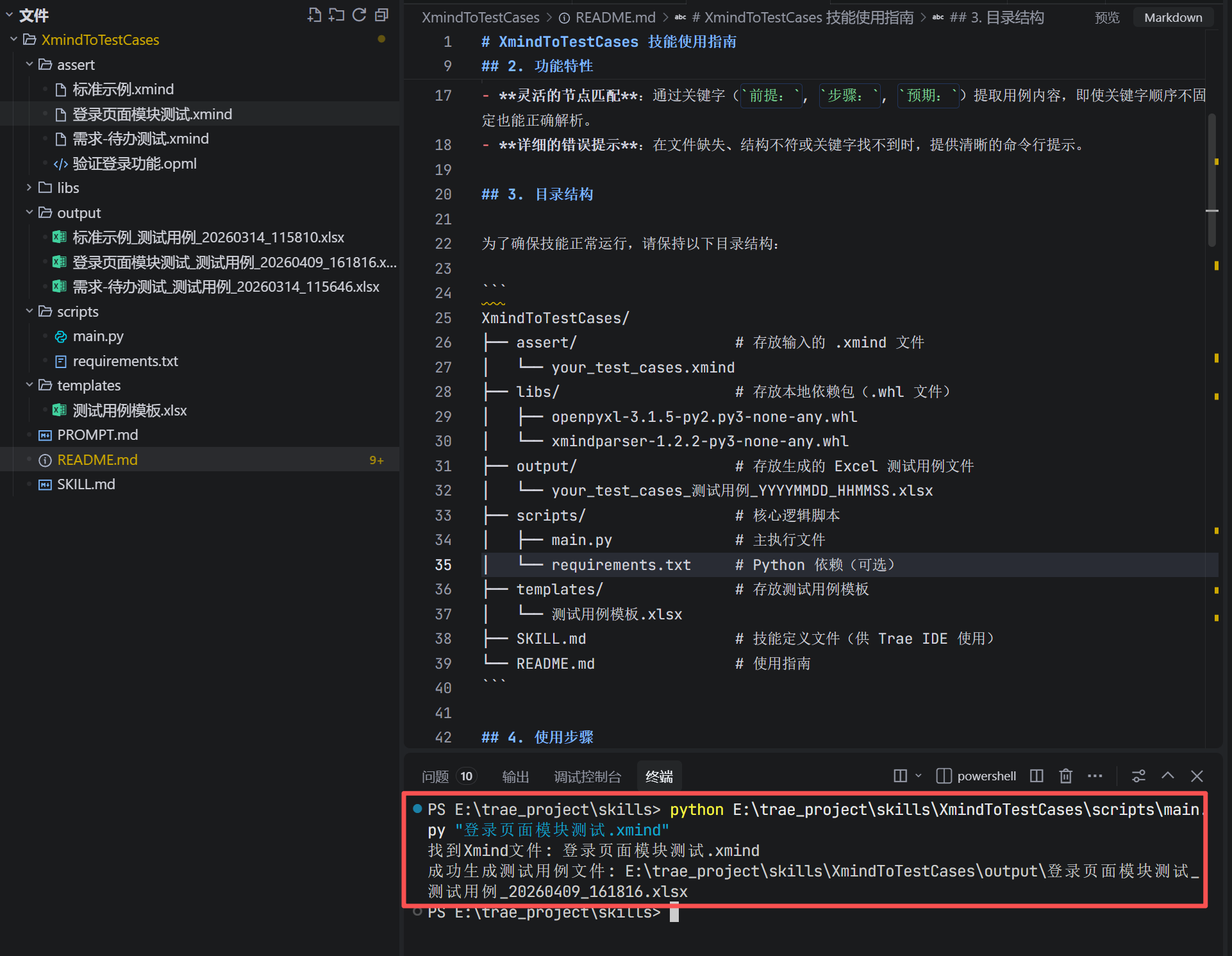Screen dimensions: 1232x956
Task: Collapse the templates folder
Action: click(x=29, y=385)
